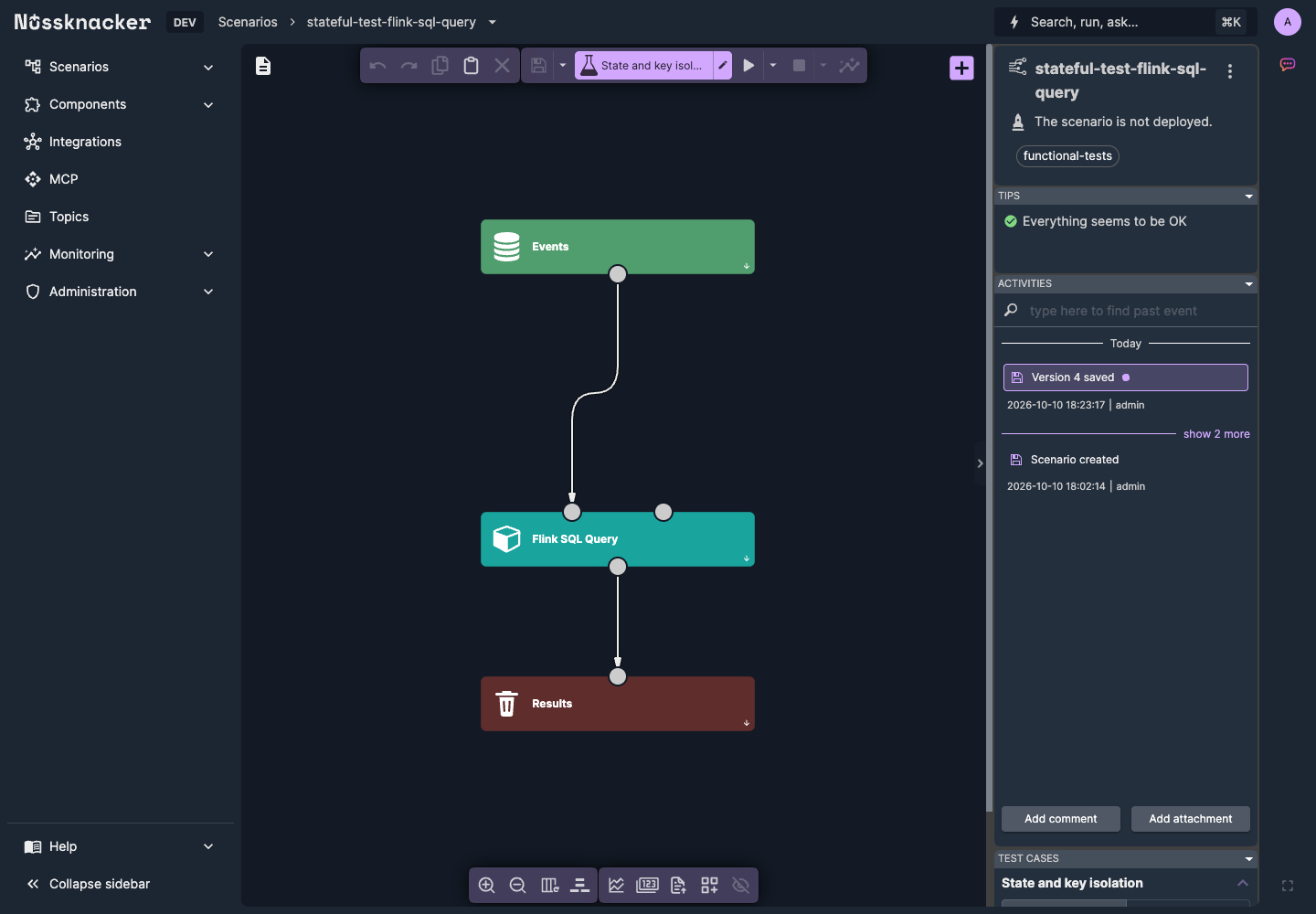
Task: Click the chat bubble icon at right edge
Action: coord(1288,65)
